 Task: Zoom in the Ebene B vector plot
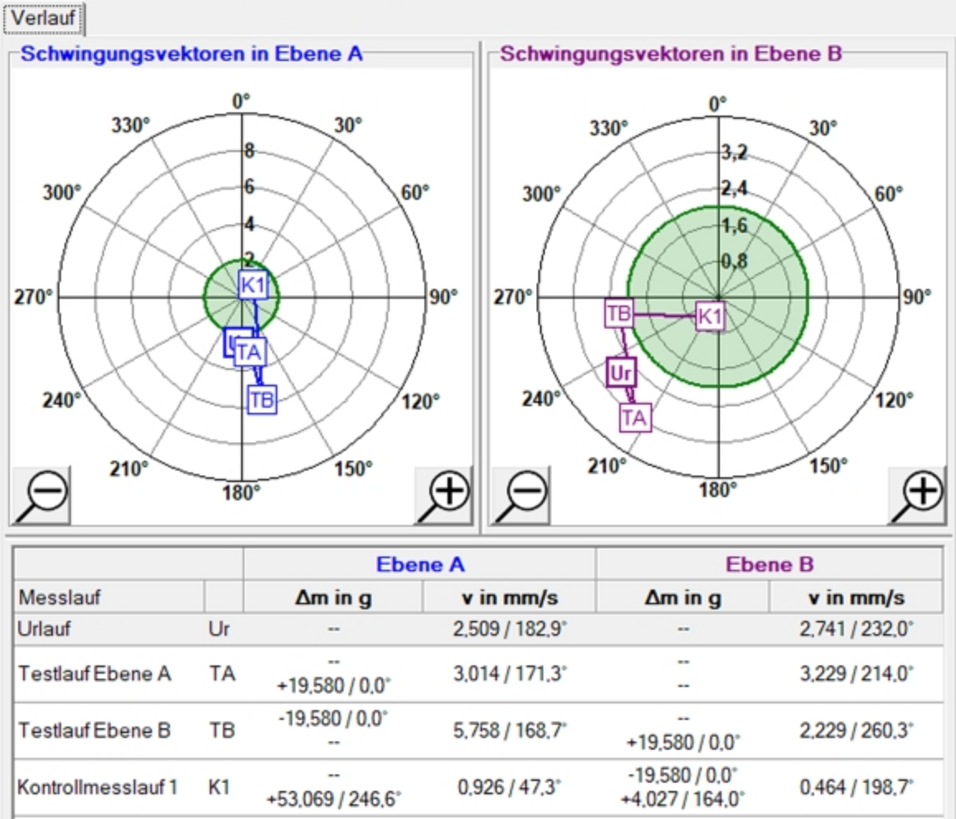(918, 495)
